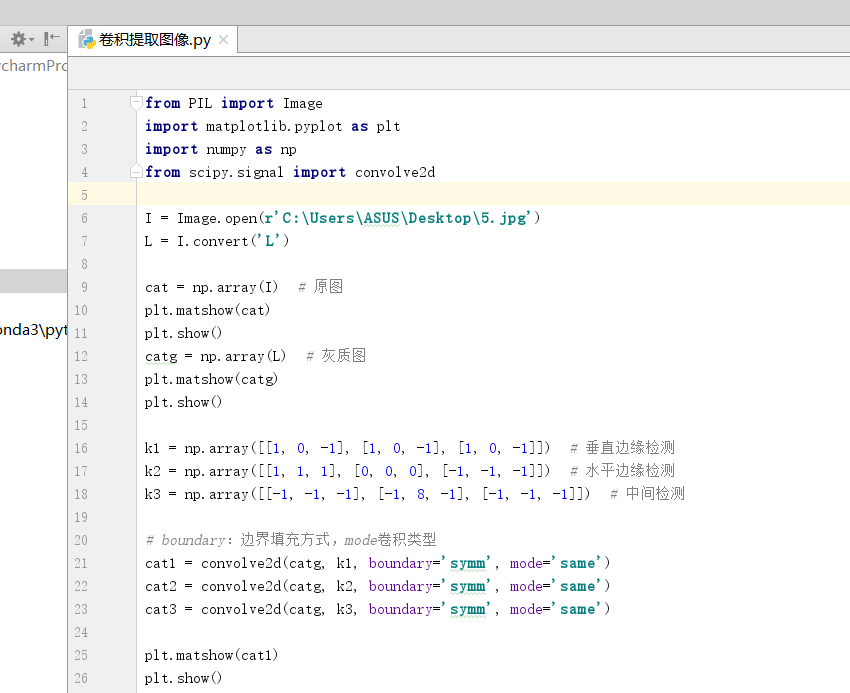Collapse the project panel with hide icon
850x693 pixels.
(51, 38)
